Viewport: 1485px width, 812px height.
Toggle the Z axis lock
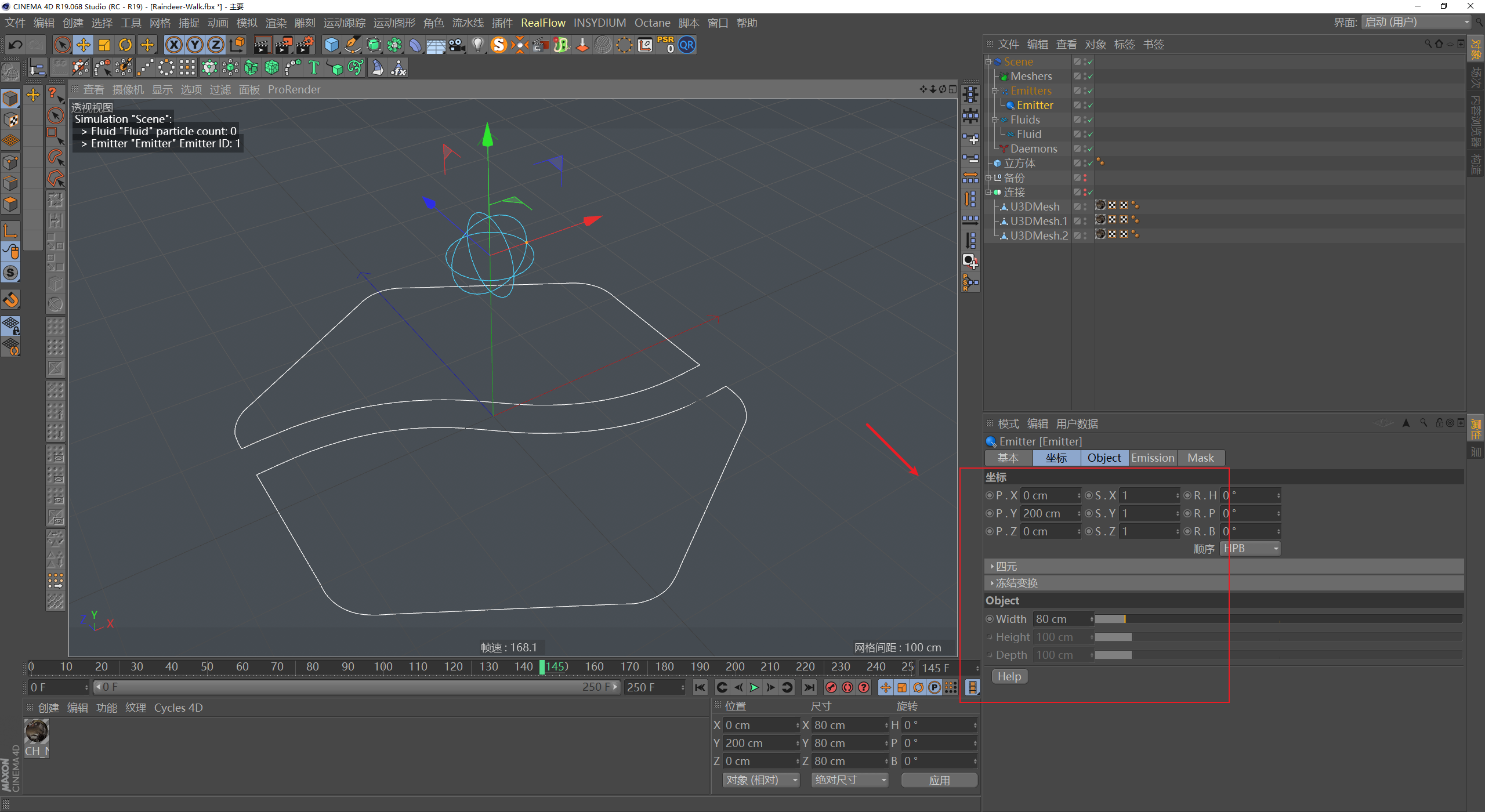215,45
